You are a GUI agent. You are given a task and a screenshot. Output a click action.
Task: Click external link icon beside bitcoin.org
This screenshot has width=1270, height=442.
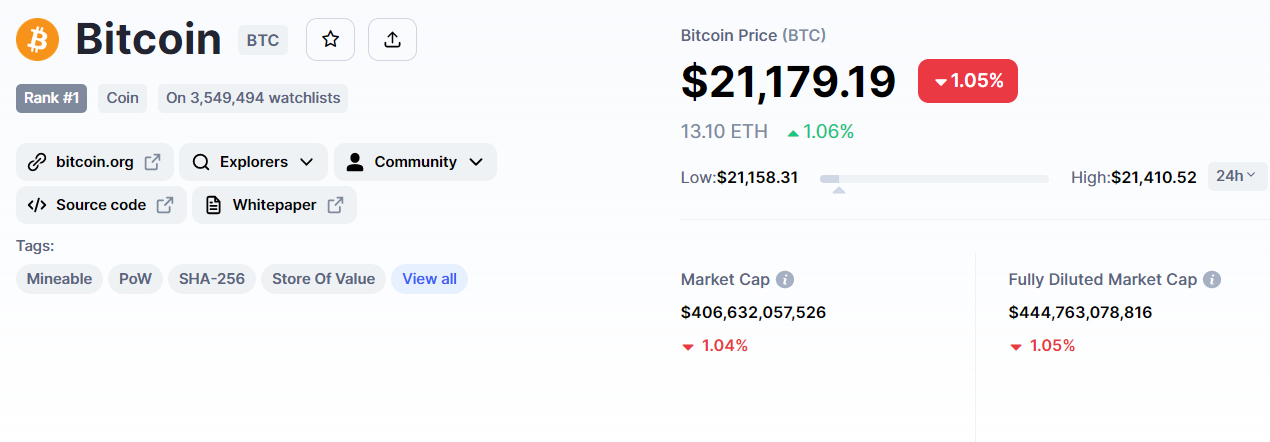[x=152, y=162]
